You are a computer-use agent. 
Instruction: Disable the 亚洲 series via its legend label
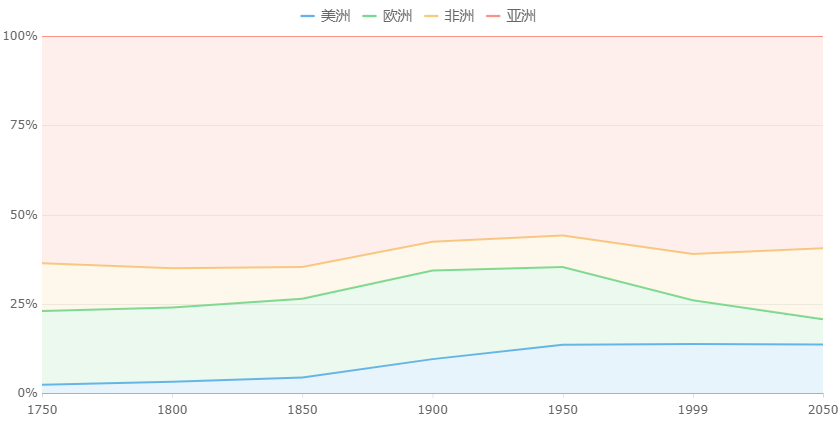521,16
